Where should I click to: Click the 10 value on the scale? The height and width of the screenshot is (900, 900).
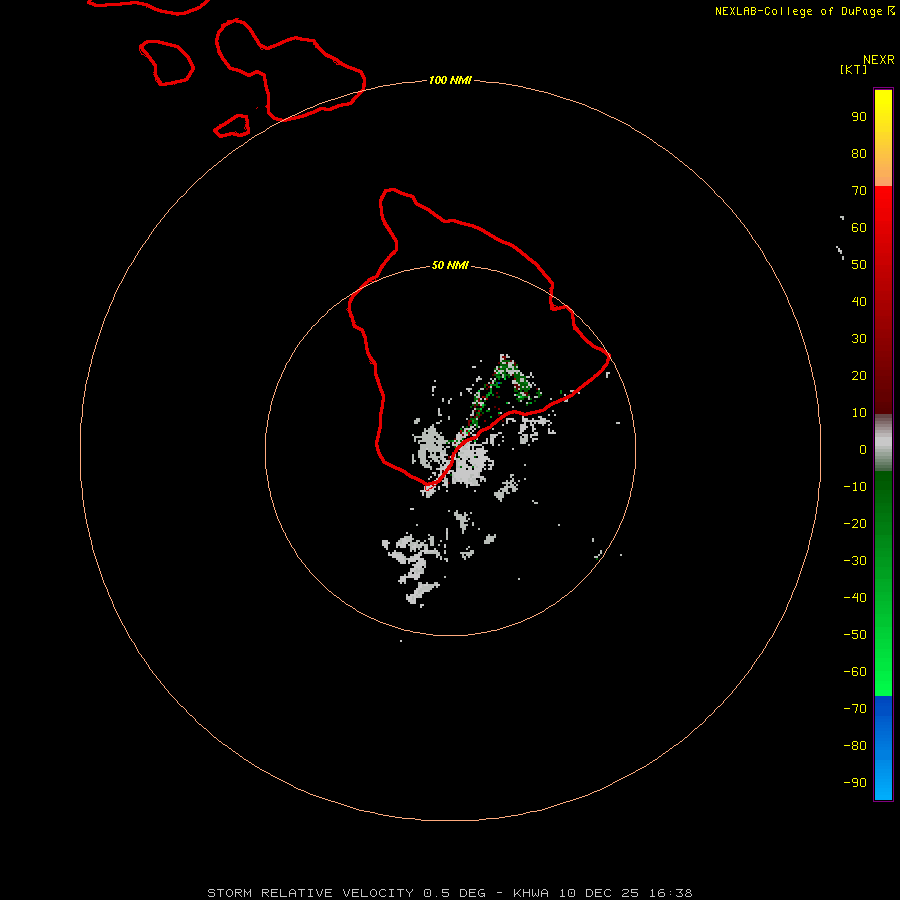coord(859,413)
